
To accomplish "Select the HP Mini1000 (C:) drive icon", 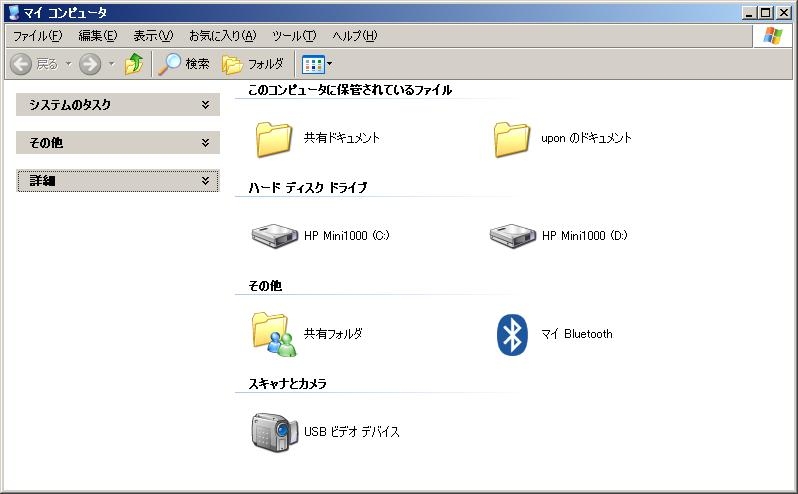I will coord(275,236).
